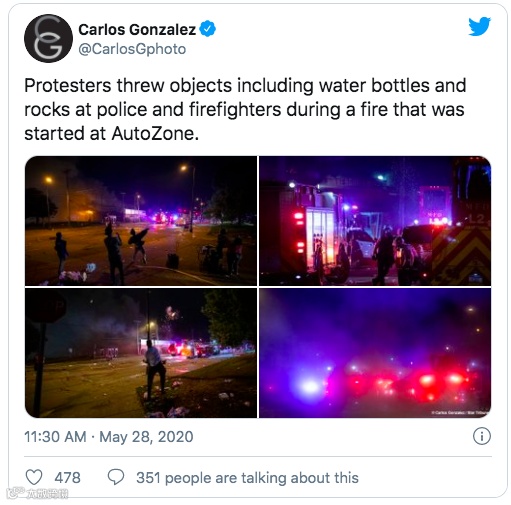This screenshot has width=511, height=505.
Task: Open the @CarlosGphoto handle link
Action: click(x=132, y=49)
